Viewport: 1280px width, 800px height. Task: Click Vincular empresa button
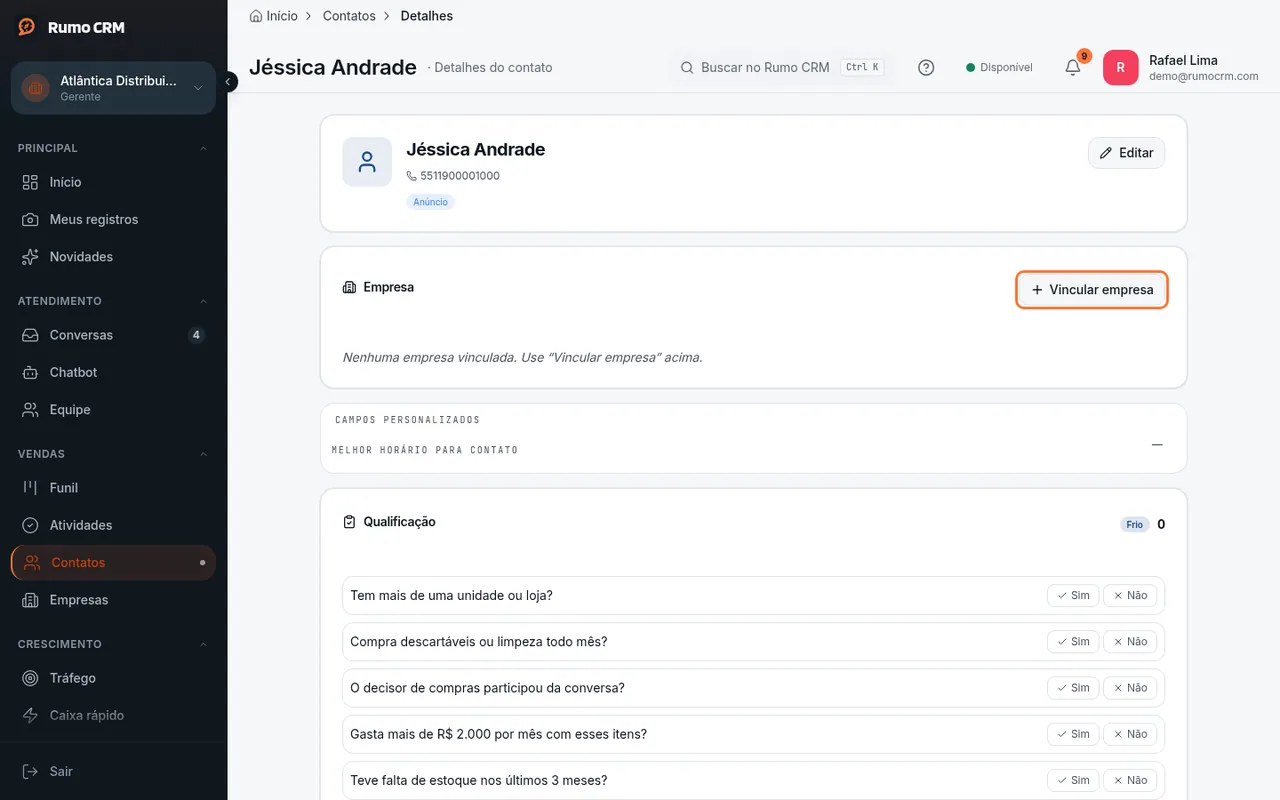[x=1092, y=290]
